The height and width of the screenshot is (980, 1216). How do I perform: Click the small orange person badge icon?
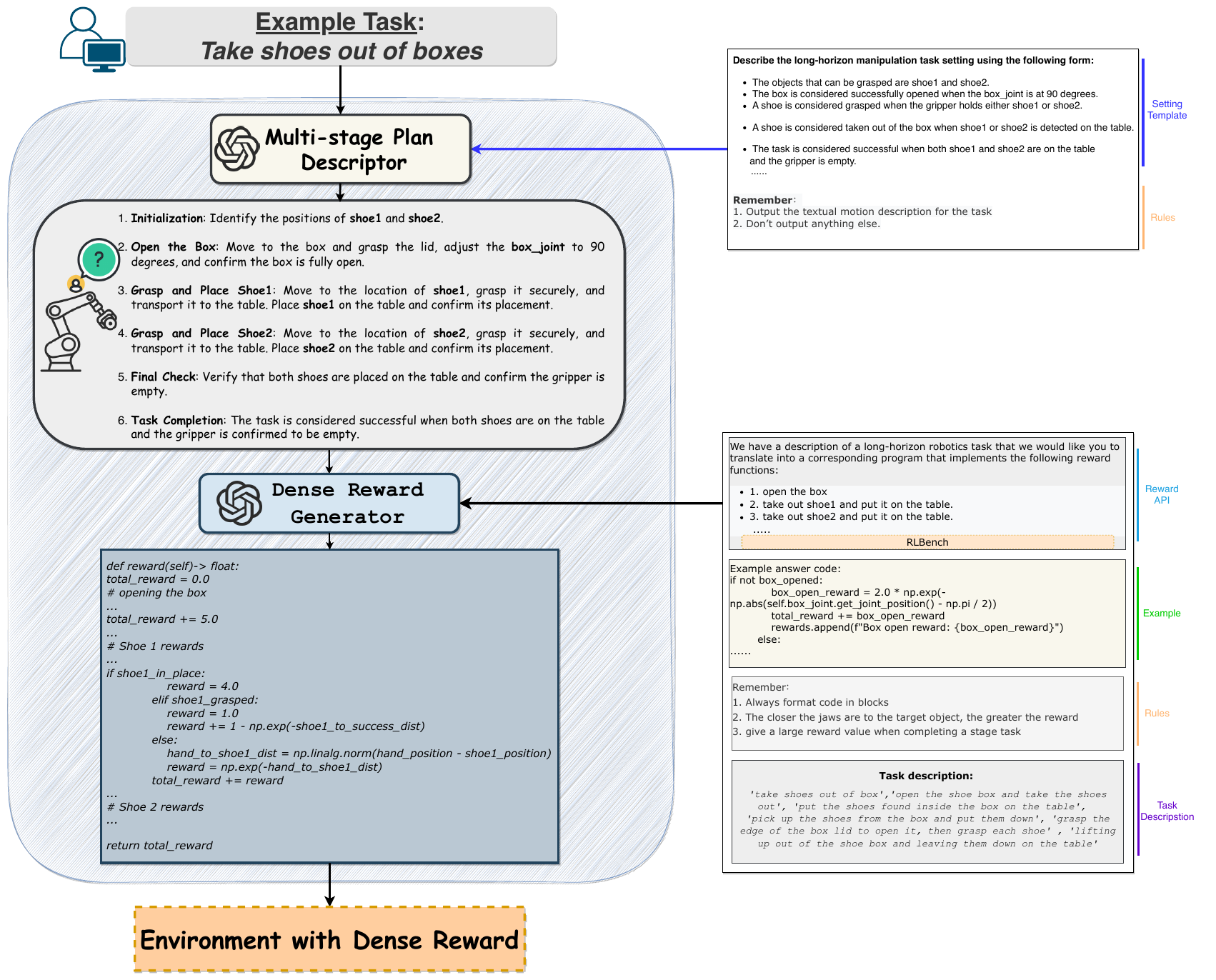pyautogui.click(x=76, y=284)
